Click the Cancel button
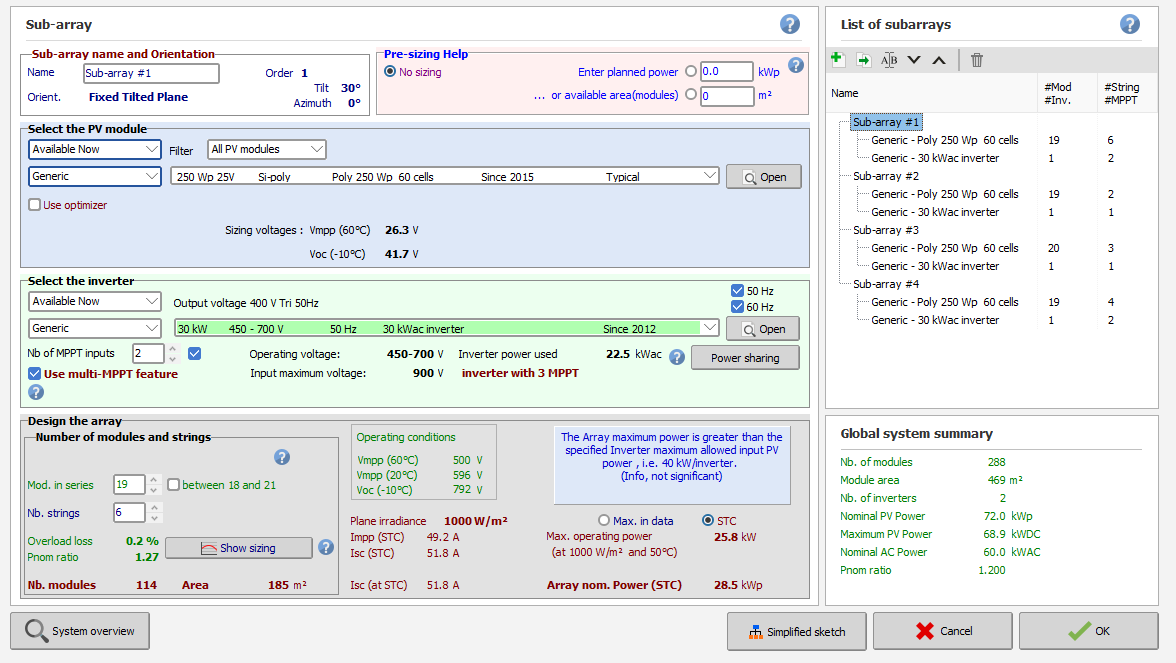Screen dimensions: 1176x663 pos(943,632)
